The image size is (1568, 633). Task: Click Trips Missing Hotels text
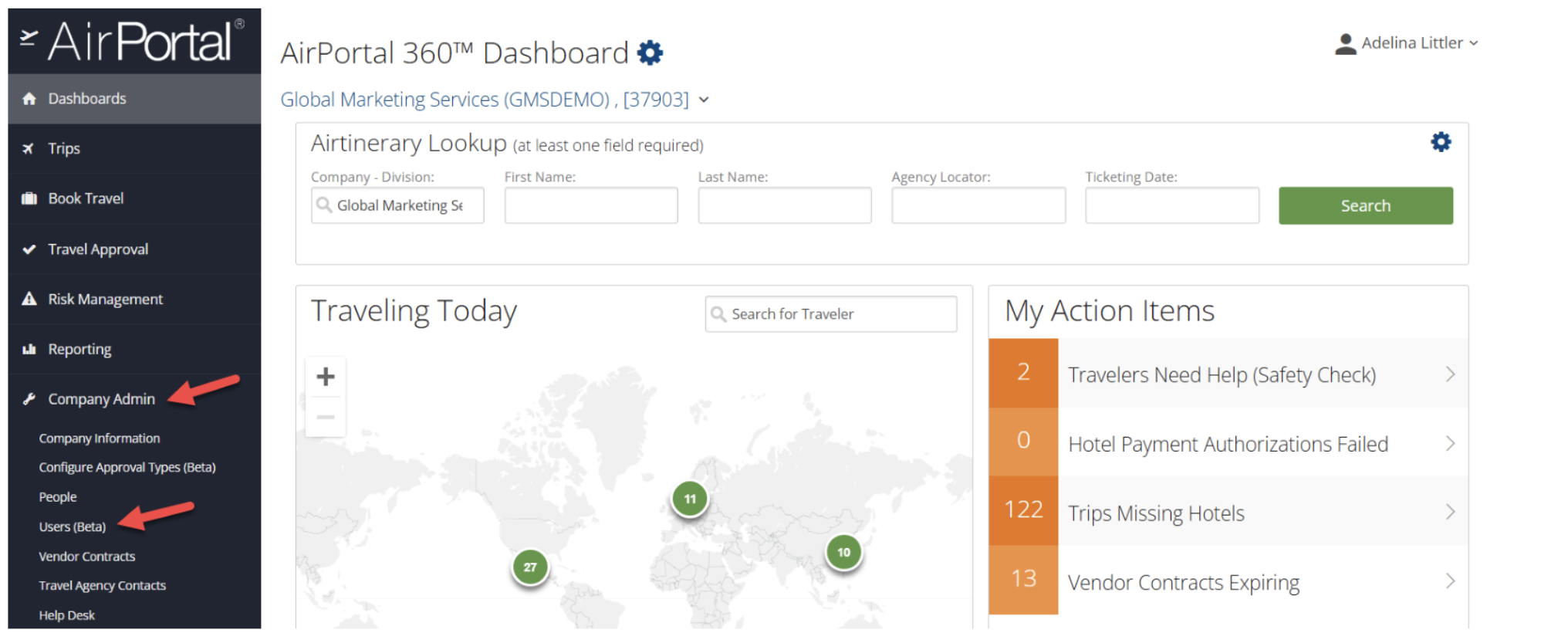click(x=1156, y=513)
